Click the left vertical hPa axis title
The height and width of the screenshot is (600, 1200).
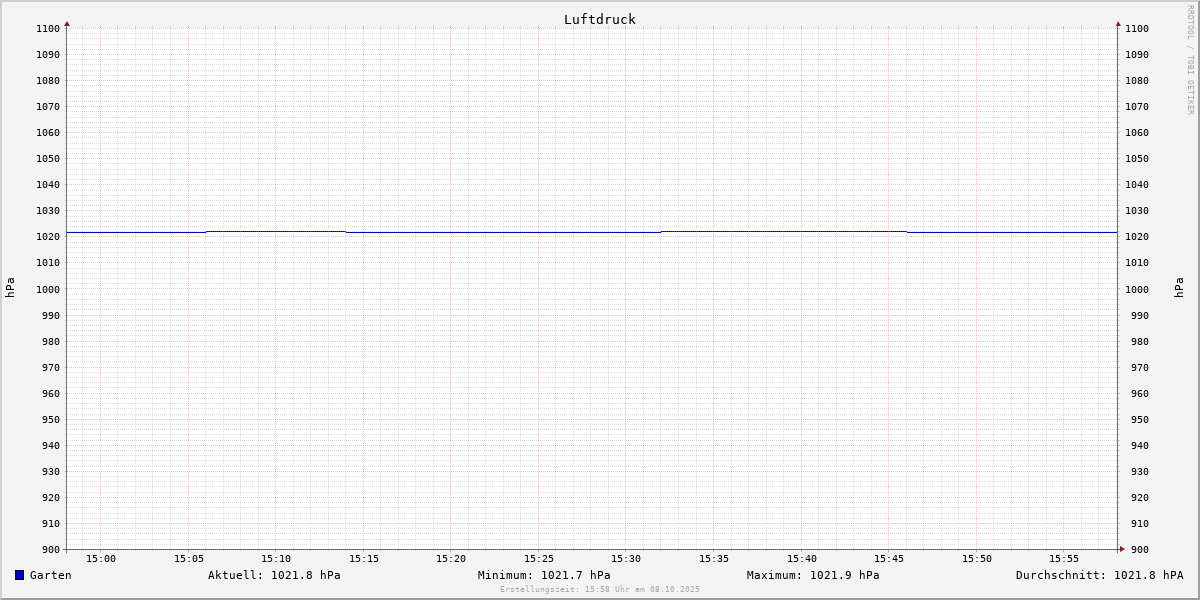pos(10,287)
